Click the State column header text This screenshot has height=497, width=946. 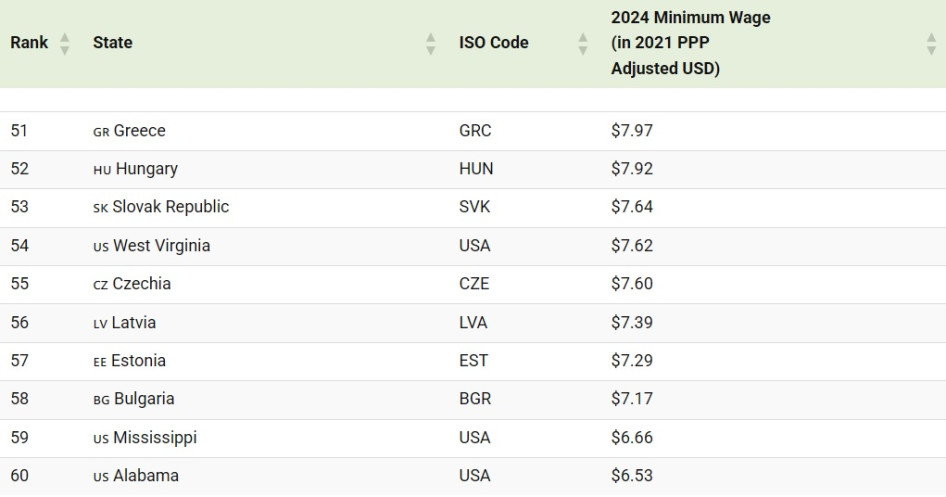[113, 43]
